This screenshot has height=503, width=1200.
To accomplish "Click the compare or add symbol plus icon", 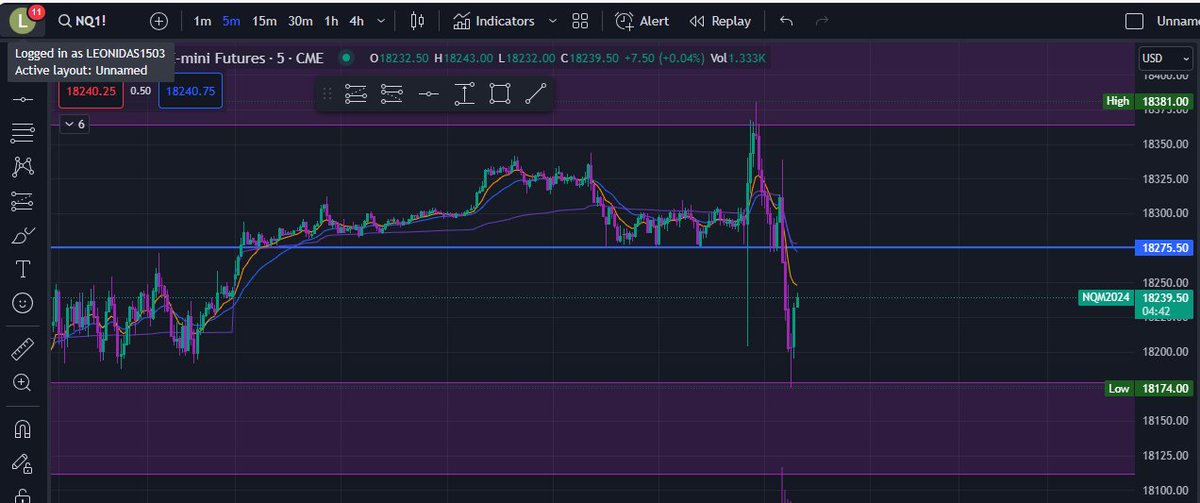I will click(x=159, y=21).
